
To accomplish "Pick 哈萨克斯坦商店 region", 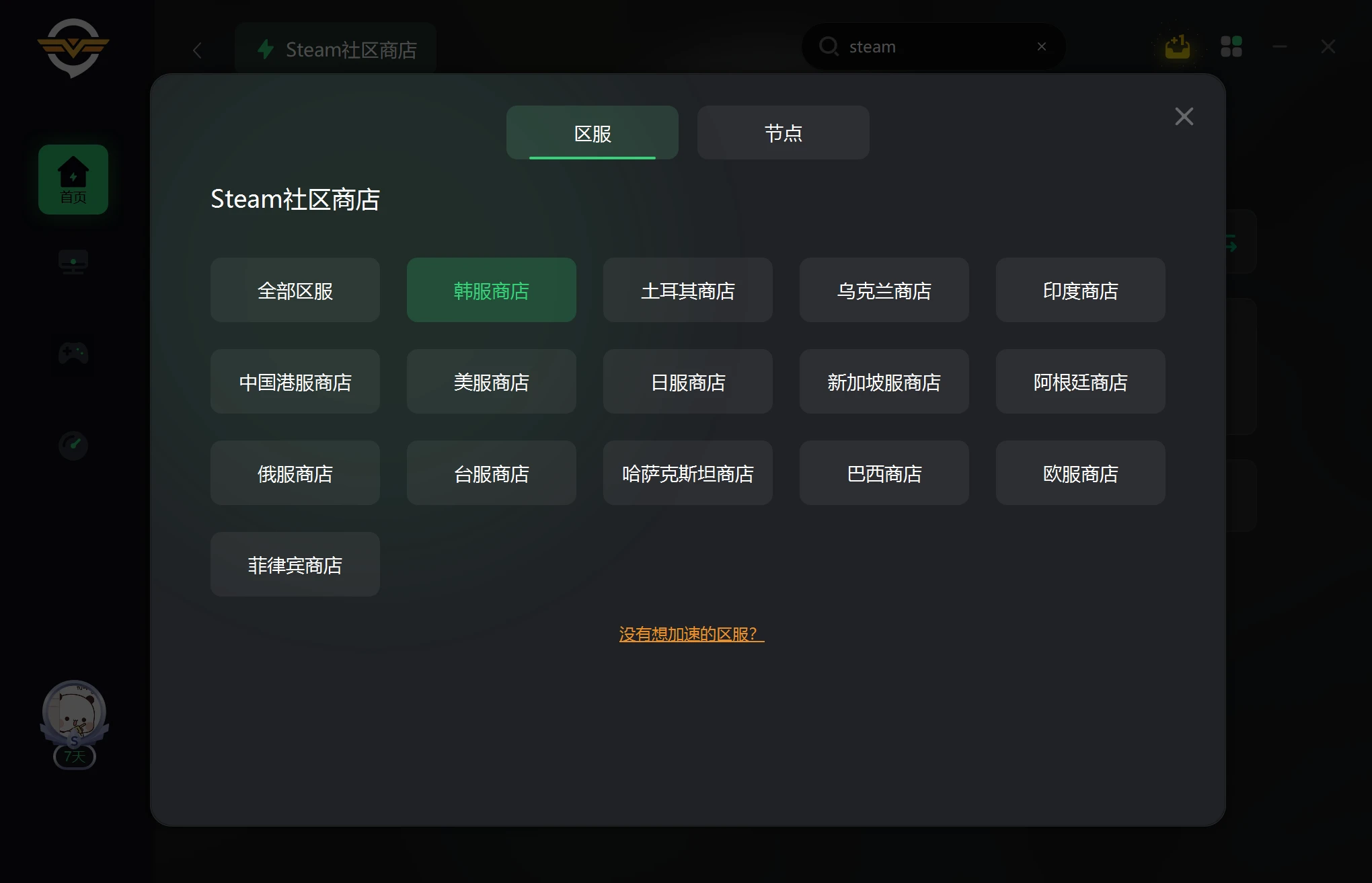I will 688,473.
